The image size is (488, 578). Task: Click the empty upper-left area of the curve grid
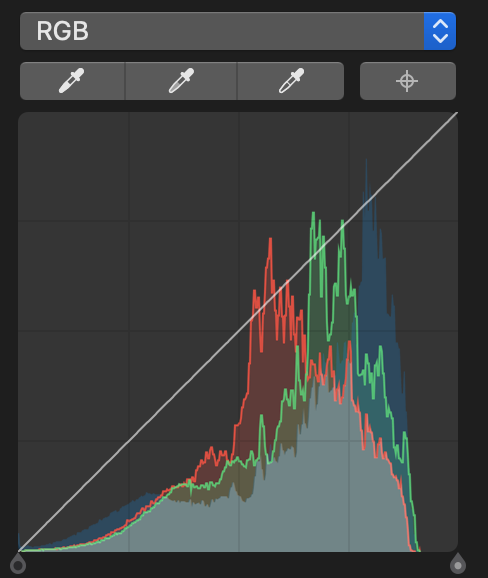point(74,166)
